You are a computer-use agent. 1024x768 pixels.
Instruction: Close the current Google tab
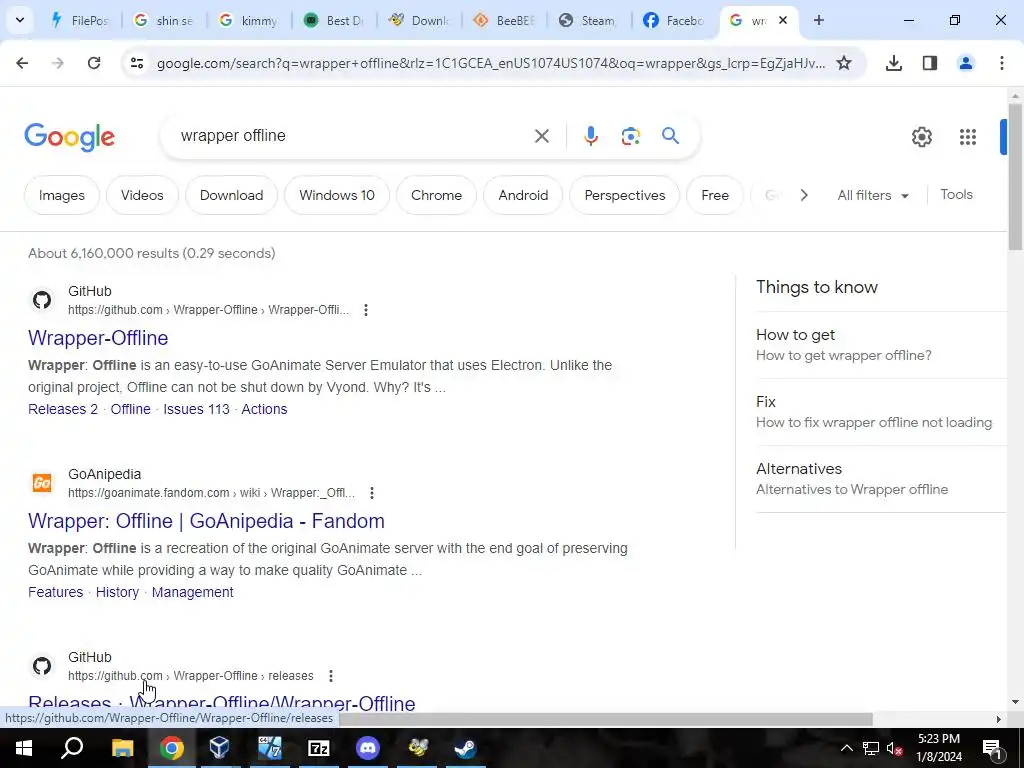(783, 20)
